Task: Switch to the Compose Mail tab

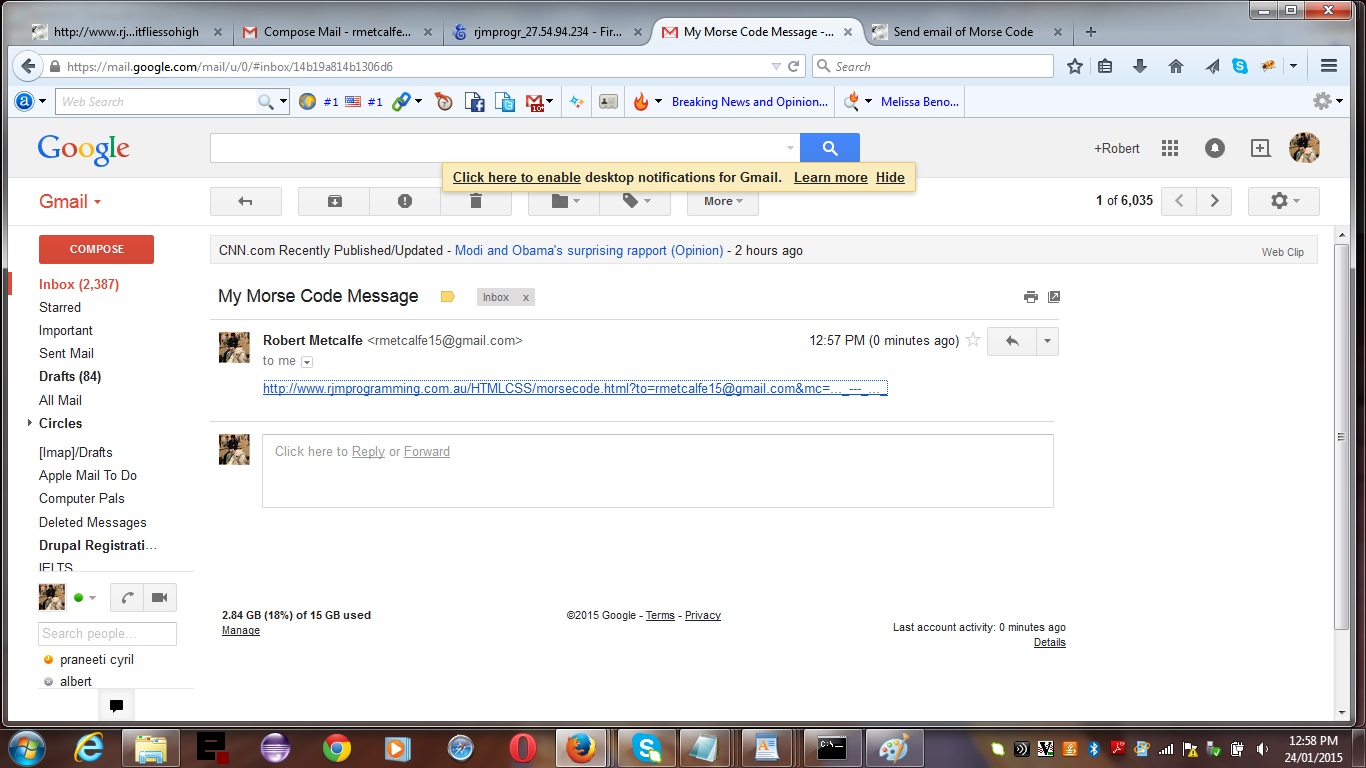Action: [339, 32]
